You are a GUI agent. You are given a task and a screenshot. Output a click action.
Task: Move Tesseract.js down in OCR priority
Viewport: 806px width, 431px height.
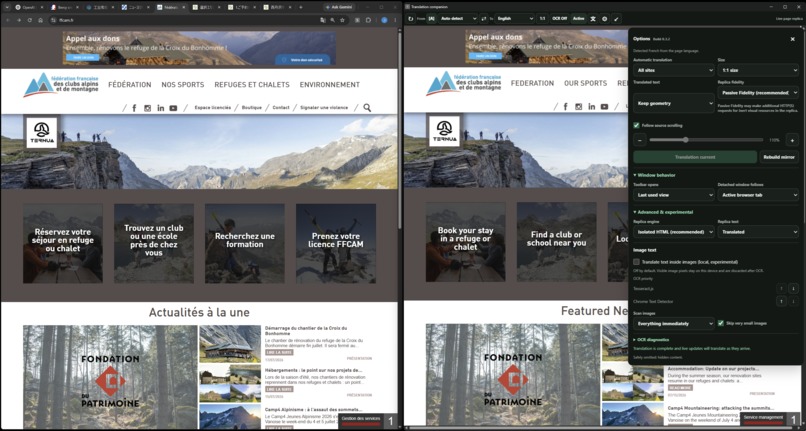[x=793, y=288]
